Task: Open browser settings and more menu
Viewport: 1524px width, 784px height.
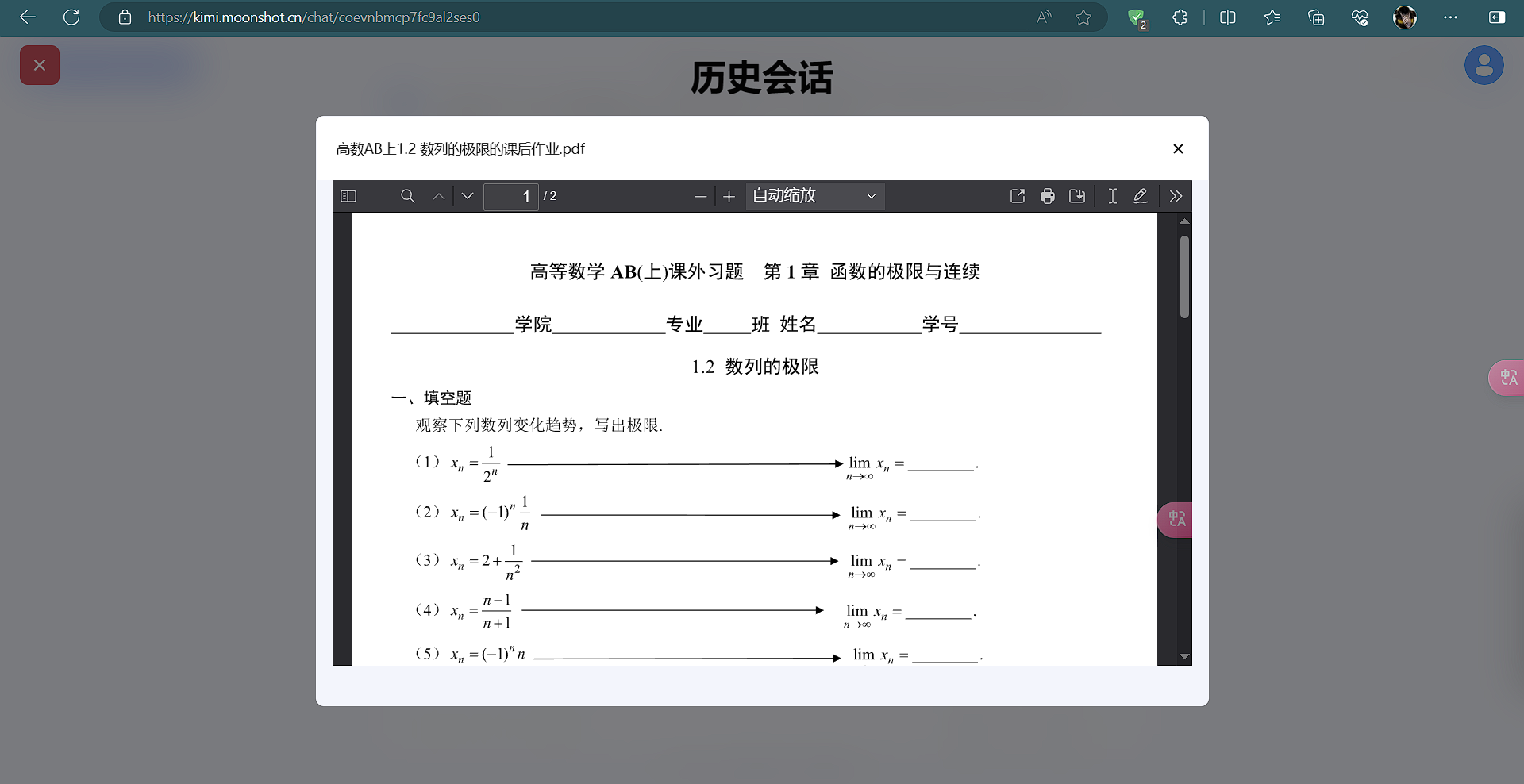Action: pyautogui.click(x=1450, y=17)
